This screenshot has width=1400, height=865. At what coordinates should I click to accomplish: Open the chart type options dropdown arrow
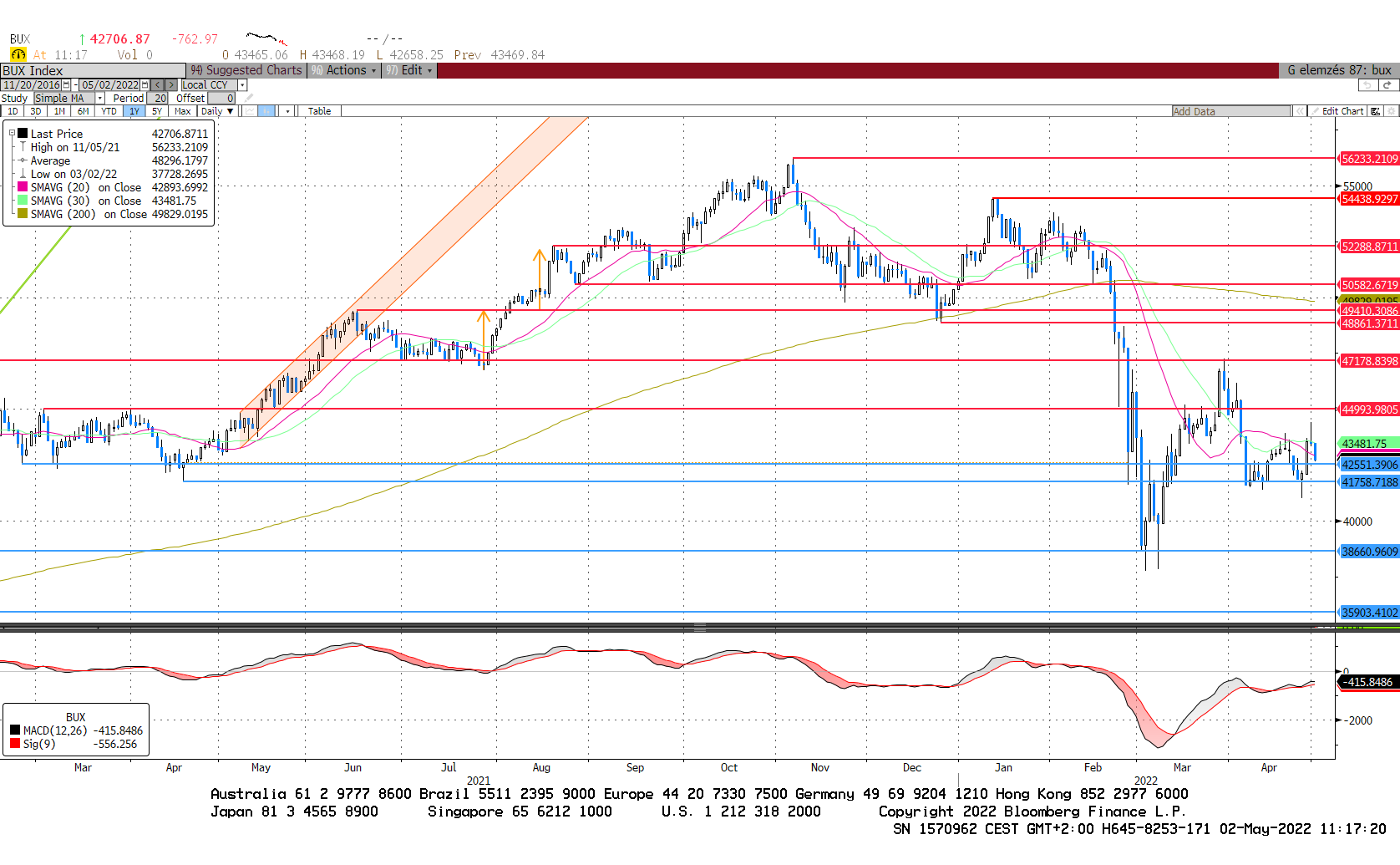[287, 111]
